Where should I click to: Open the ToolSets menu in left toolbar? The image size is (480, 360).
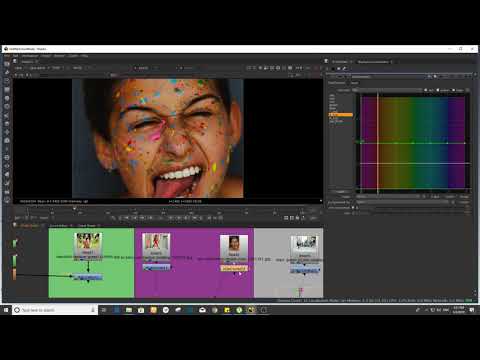tap(7, 183)
